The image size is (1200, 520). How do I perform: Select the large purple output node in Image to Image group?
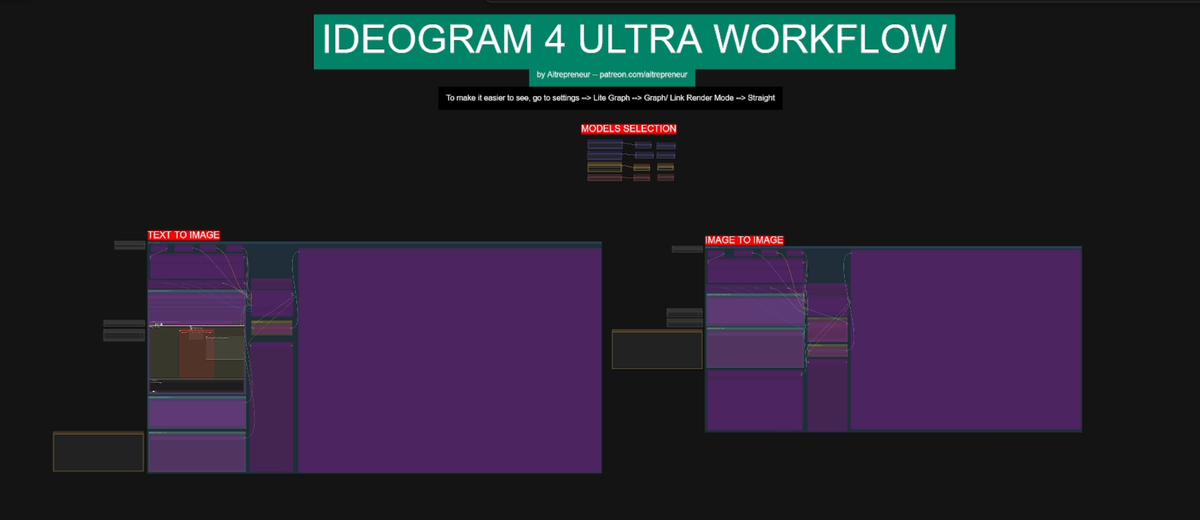pyautogui.click(x=965, y=339)
